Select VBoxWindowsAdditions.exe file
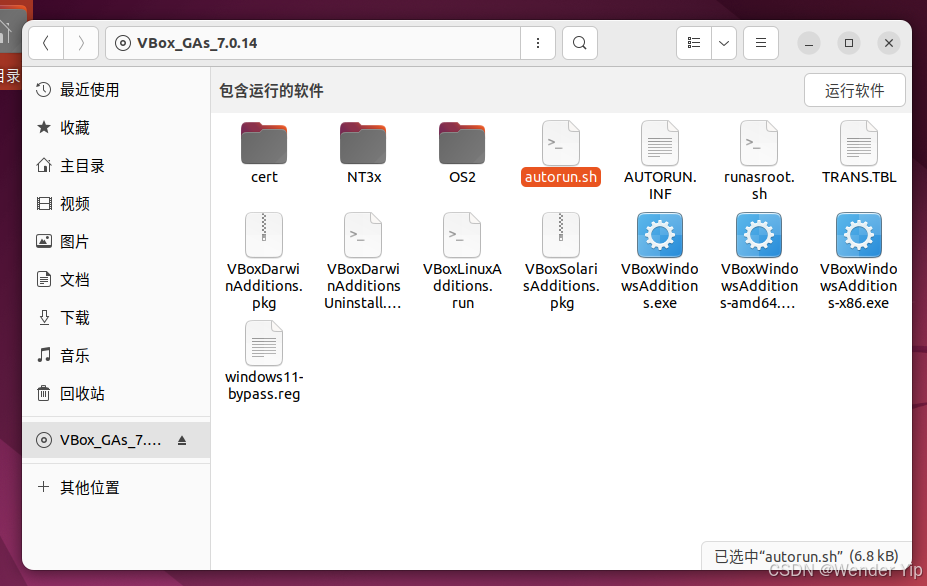Viewport: 927px width, 586px height. 660,261
